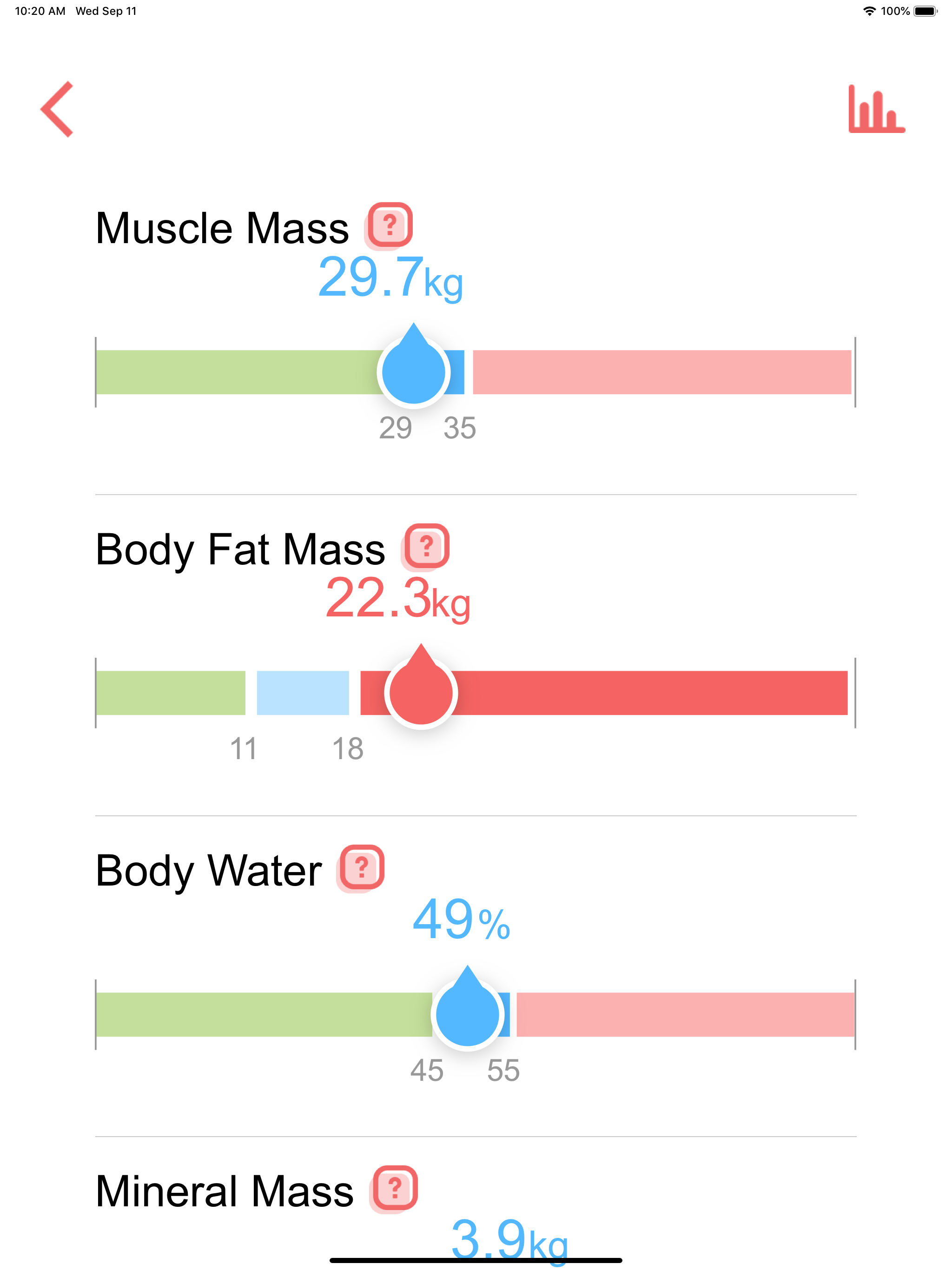Viewport: 952px width, 1270px height.
Task: Tap the battery status icon
Action: pyautogui.click(x=926, y=11)
